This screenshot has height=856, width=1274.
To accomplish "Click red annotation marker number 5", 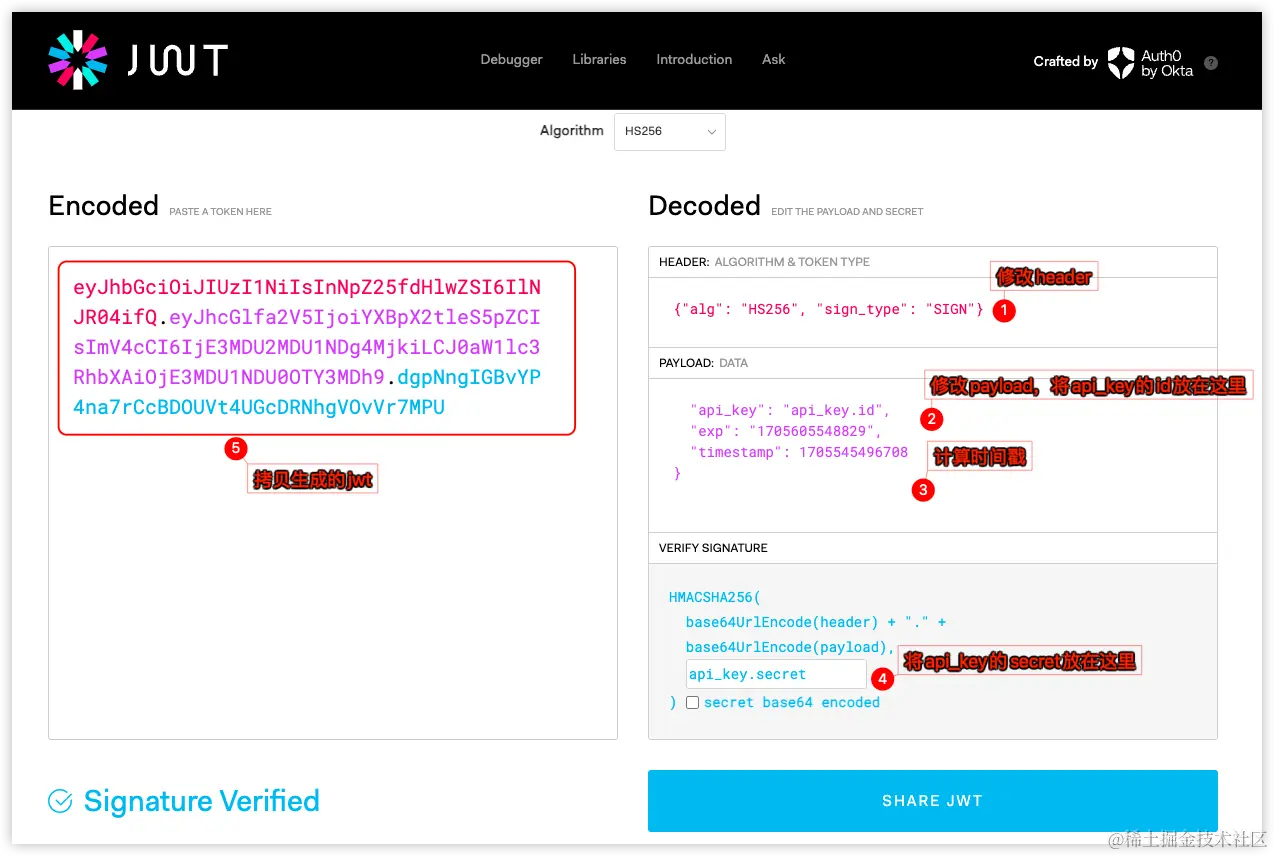I will coord(235,448).
